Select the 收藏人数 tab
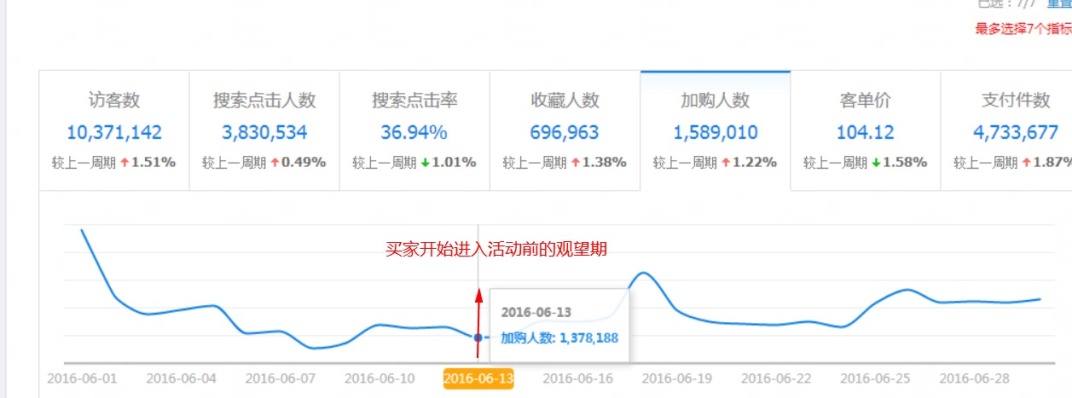The height and width of the screenshot is (398, 1072). pos(565,131)
